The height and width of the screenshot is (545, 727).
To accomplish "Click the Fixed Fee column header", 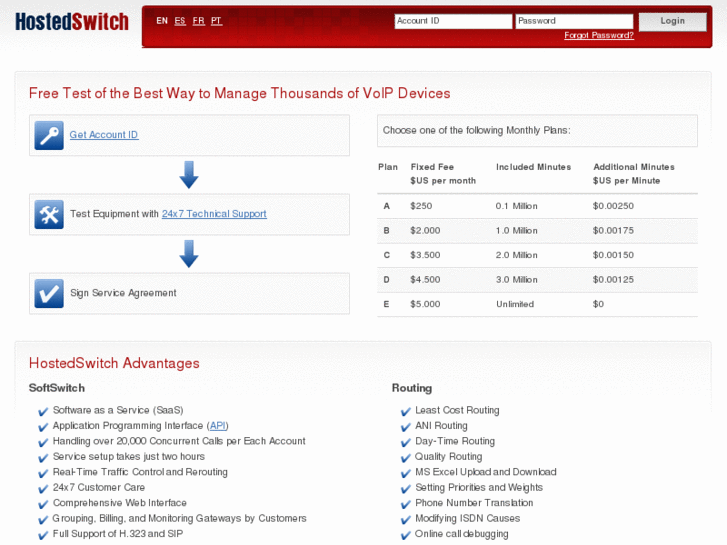I will tap(443, 174).
